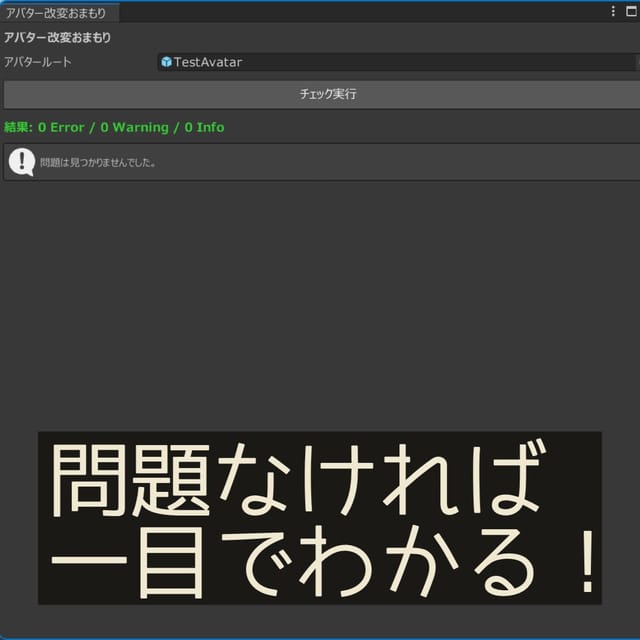The width and height of the screenshot is (640, 640).
Task: Click the empty panel area below message box
Action: tap(320, 300)
